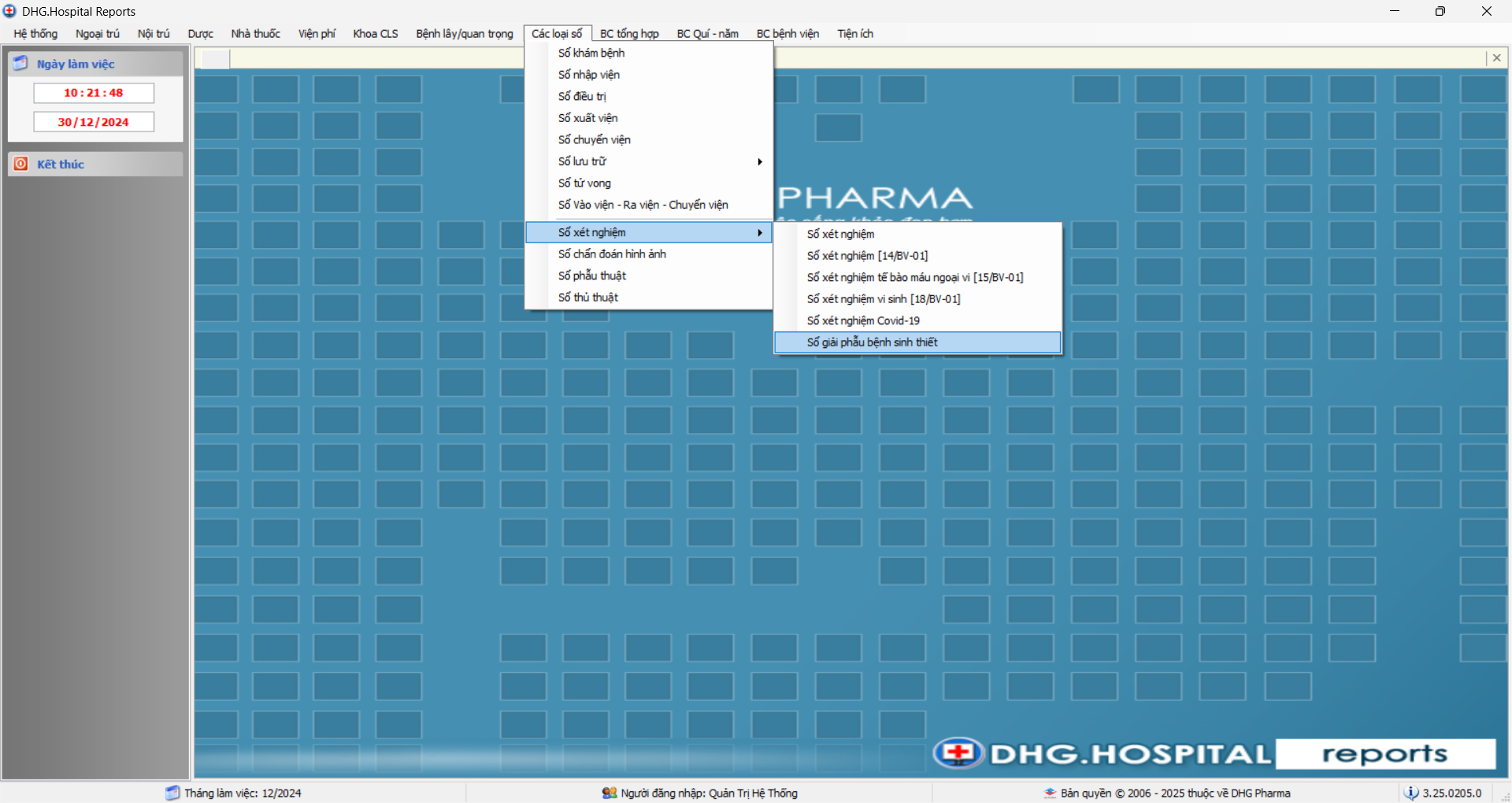The image size is (1512, 803).
Task: Open the Ngoại trú menu
Action: [x=98, y=34]
